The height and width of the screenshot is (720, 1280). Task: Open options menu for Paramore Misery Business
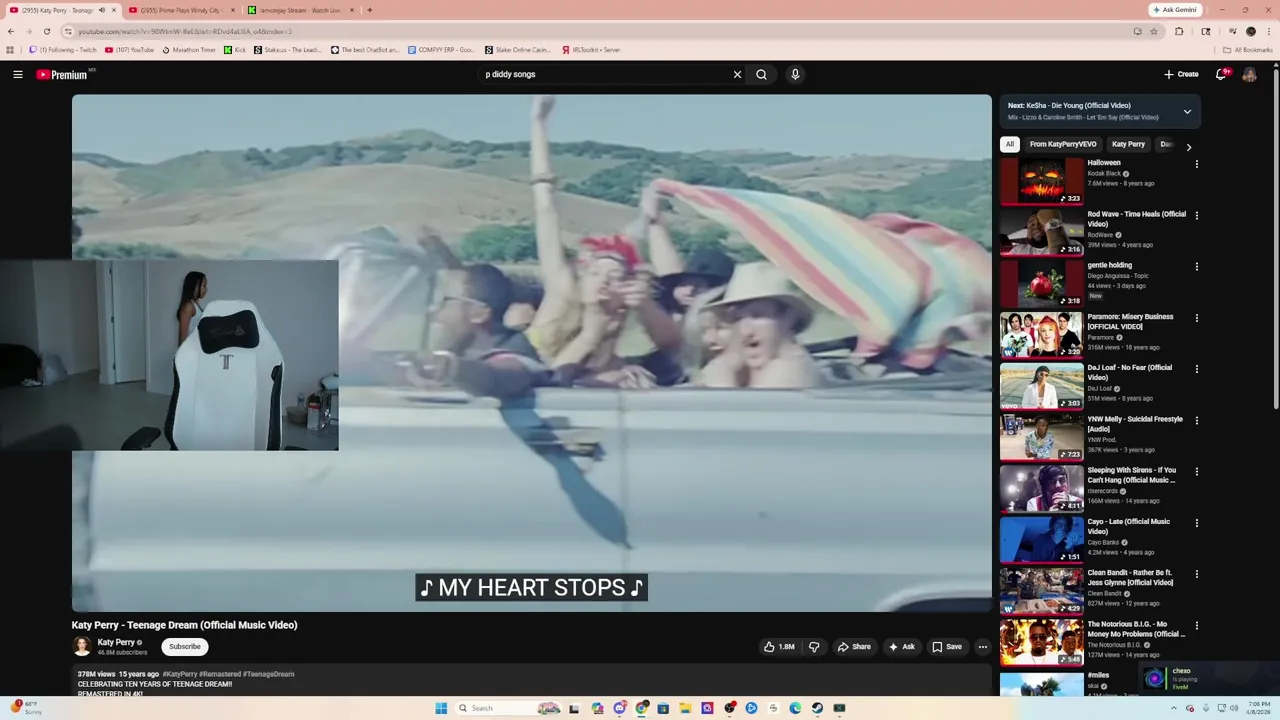tap(1197, 318)
